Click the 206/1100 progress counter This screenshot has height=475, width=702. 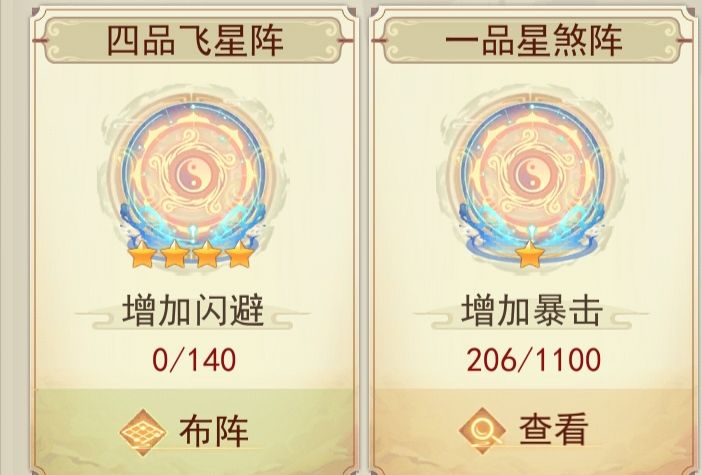point(533,360)
